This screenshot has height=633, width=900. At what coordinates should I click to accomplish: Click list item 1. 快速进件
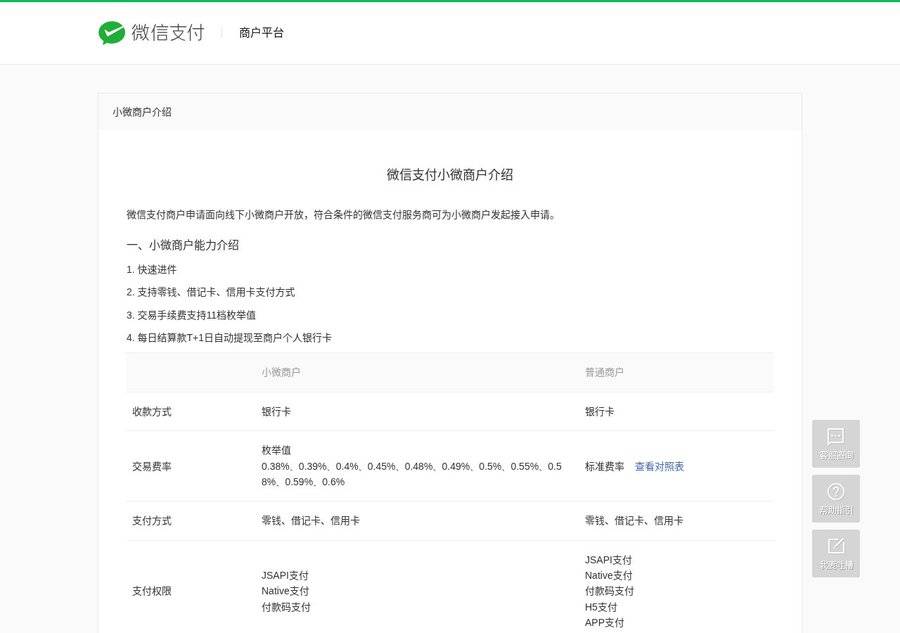click(152, 270)
